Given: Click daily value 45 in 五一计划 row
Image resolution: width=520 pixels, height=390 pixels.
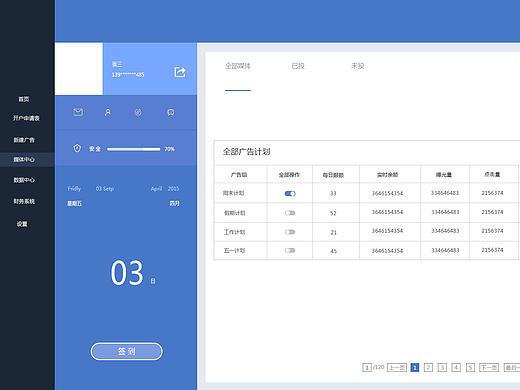Looking at the screenshot, I should coord(333,251).
